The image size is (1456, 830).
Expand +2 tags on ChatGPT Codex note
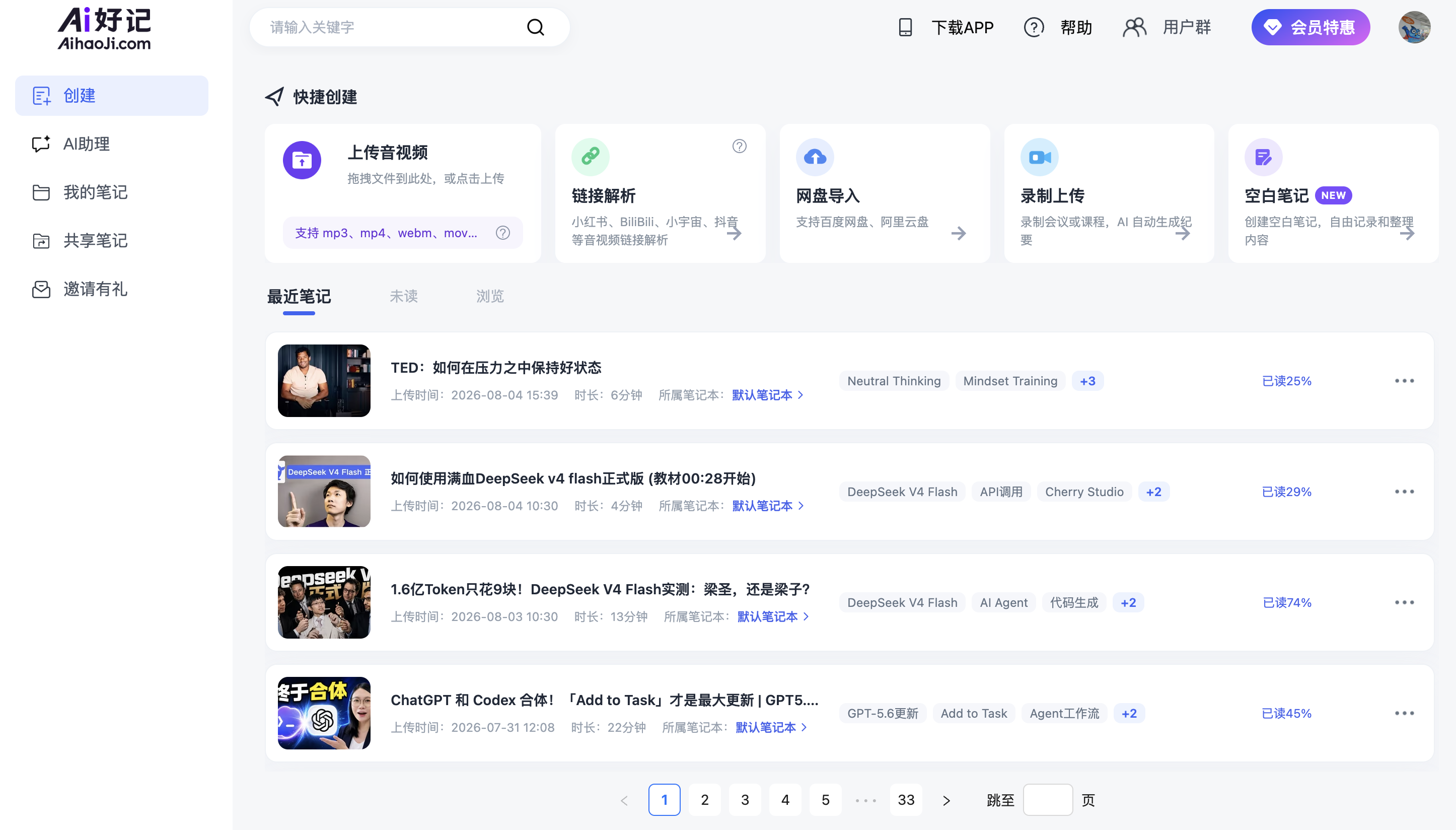click(1129, 713)
